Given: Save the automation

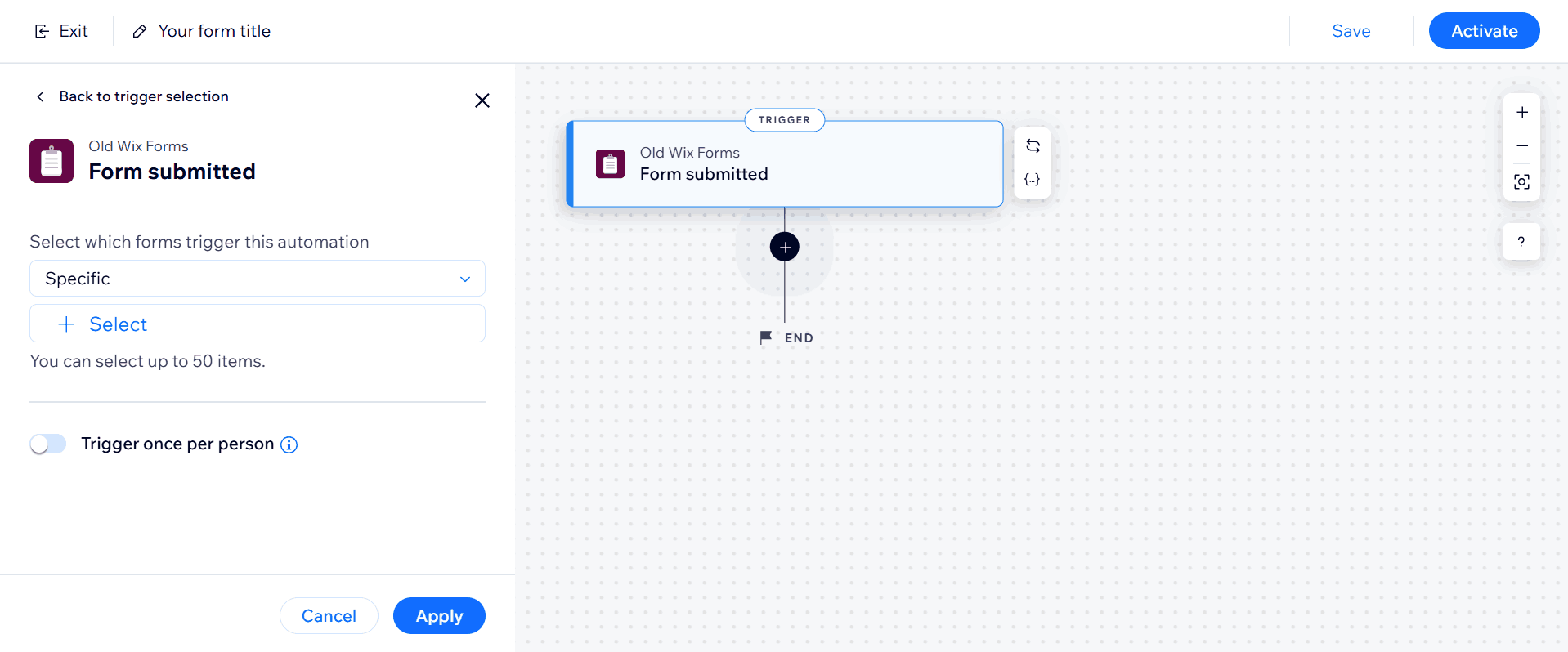Looking at the screenshot, I should (x=1351, y=31).
